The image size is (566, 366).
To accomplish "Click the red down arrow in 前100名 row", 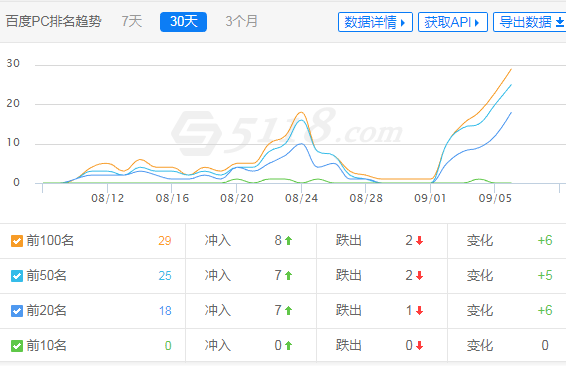I will point(419,241).
